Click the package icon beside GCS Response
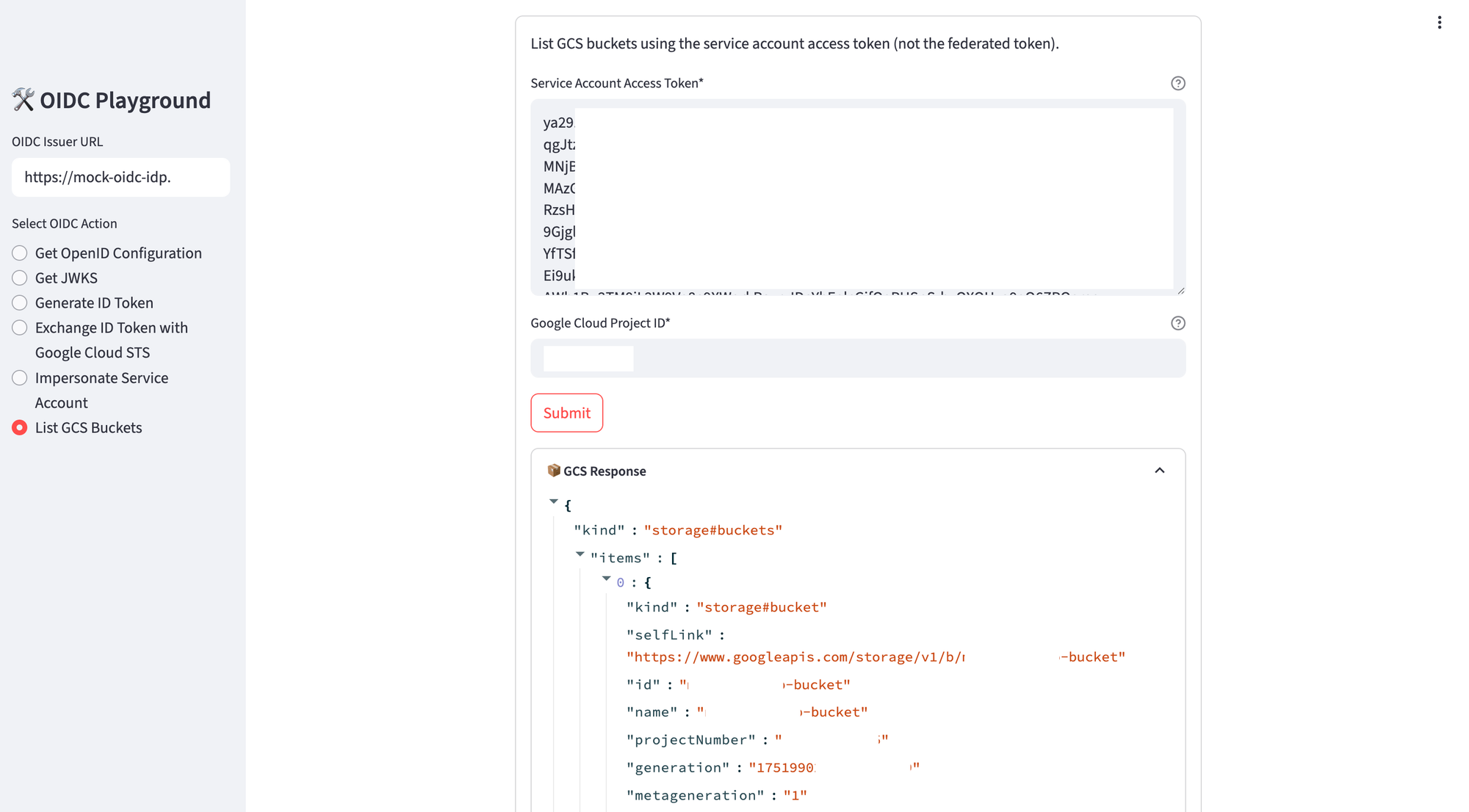 tap(554, 471)
